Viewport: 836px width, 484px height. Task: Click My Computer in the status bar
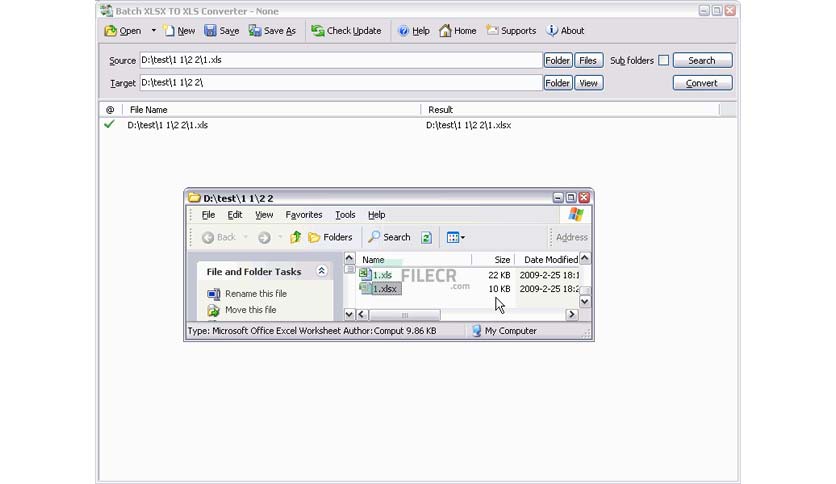[x=504, y=331]
